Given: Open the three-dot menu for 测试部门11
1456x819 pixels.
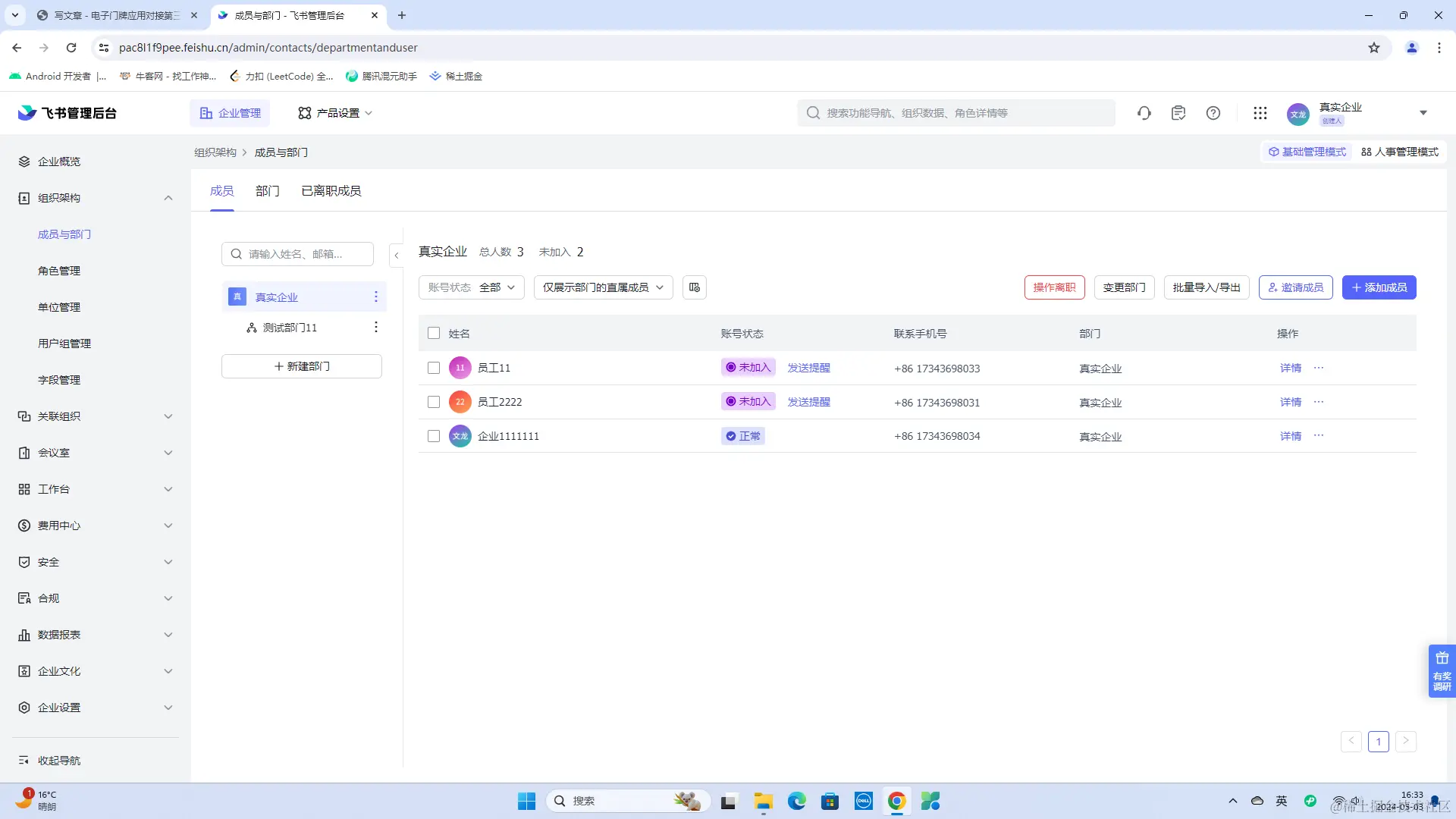Looking at the screenshot, I should pyautogui.click(x=375, y=327).
